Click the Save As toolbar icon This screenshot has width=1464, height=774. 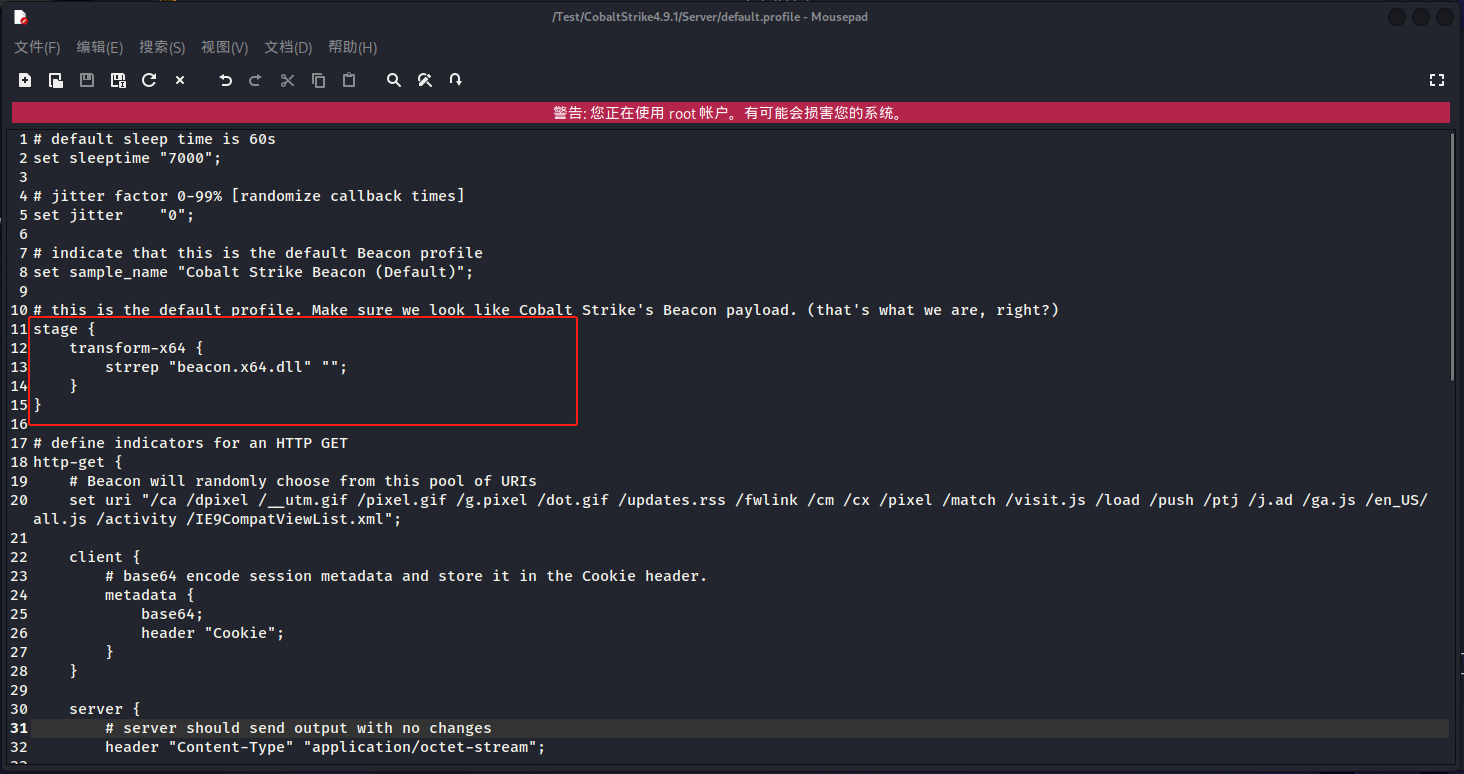[118, 80]
